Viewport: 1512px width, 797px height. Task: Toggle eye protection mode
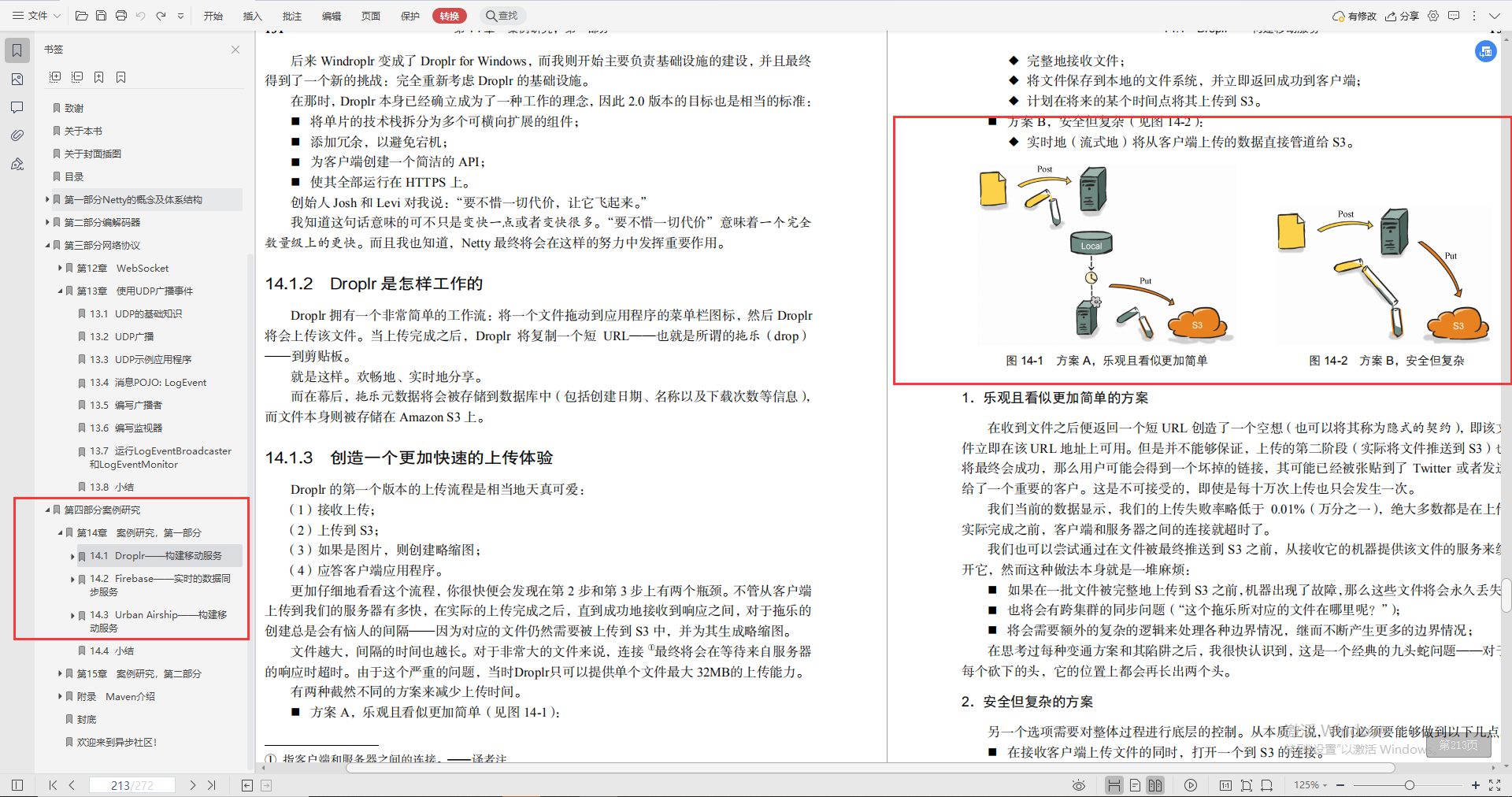point(1079,785)
